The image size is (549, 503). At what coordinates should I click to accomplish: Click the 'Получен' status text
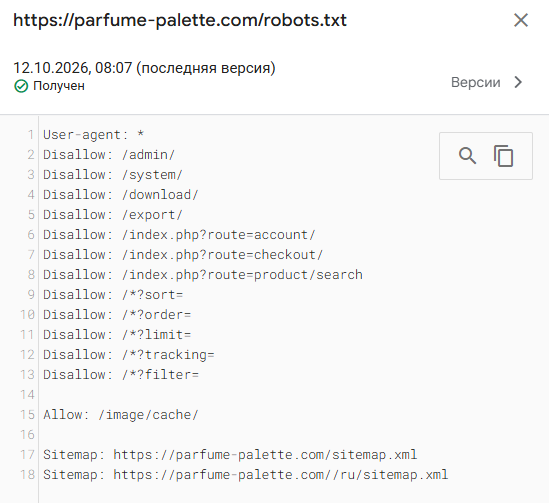click(59, 86)
